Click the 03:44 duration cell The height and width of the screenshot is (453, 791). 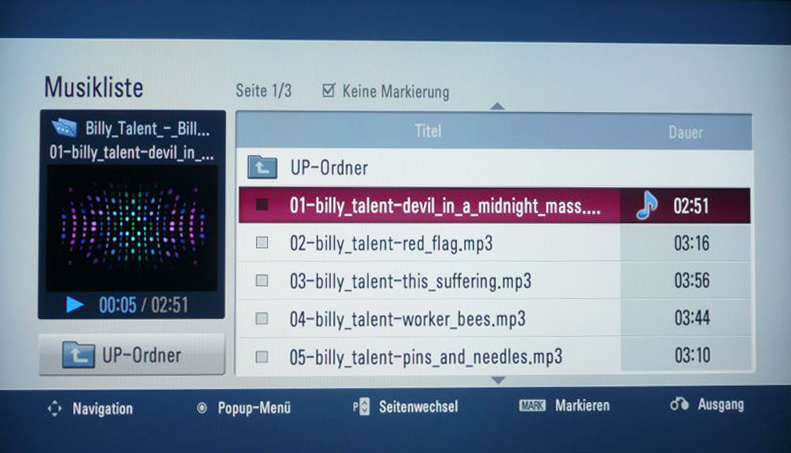point(692,318)
